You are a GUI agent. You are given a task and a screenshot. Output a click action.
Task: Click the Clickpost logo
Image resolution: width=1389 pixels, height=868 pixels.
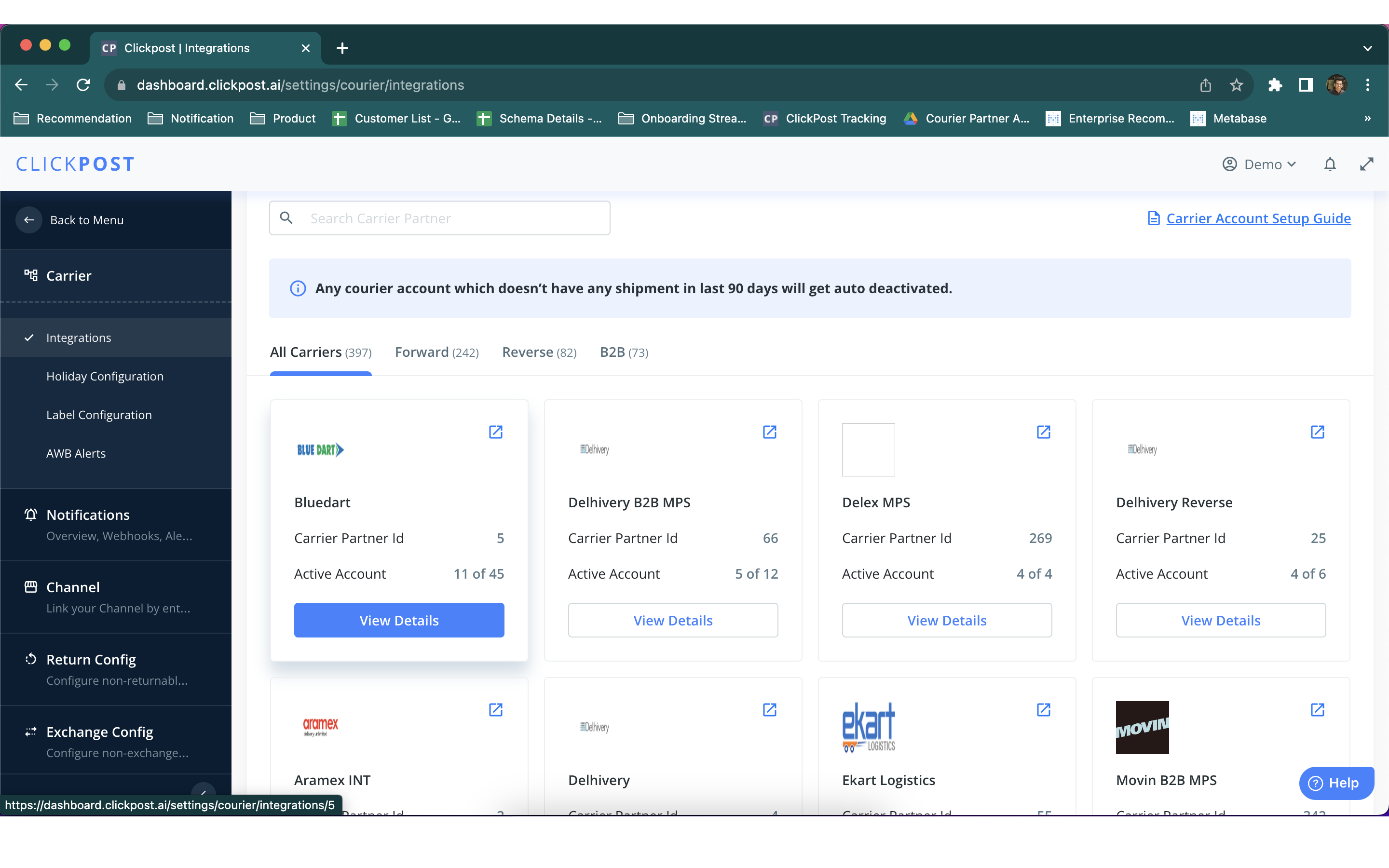coord(75,164)
